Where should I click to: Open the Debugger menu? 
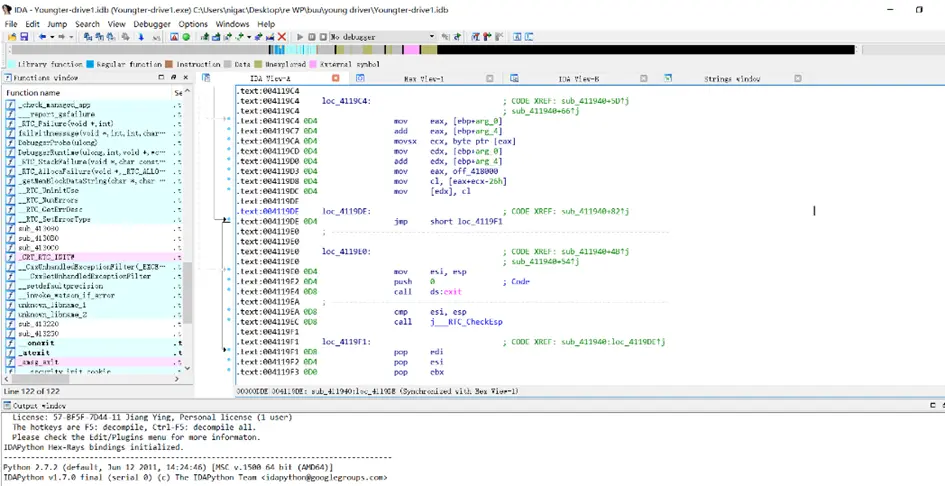click(152, 24)
